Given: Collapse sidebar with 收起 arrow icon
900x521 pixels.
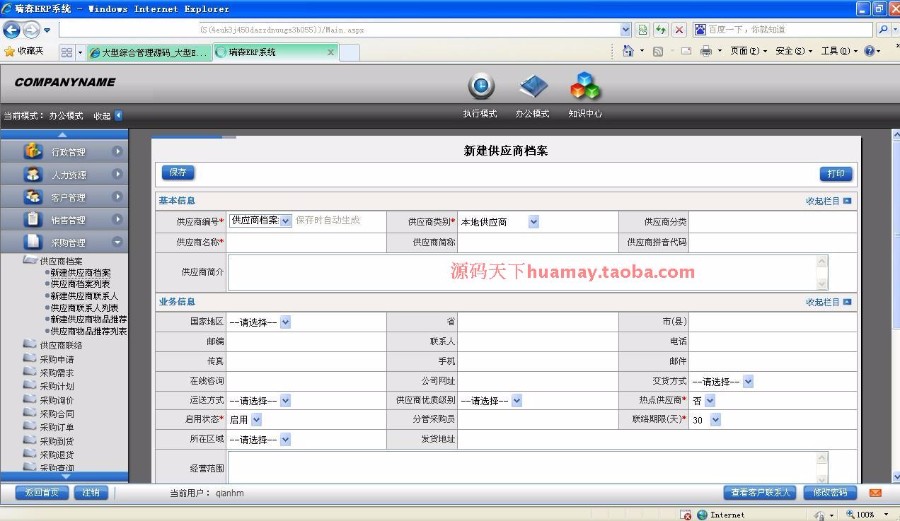Looking at the screenshot, I should pos(118,115).
